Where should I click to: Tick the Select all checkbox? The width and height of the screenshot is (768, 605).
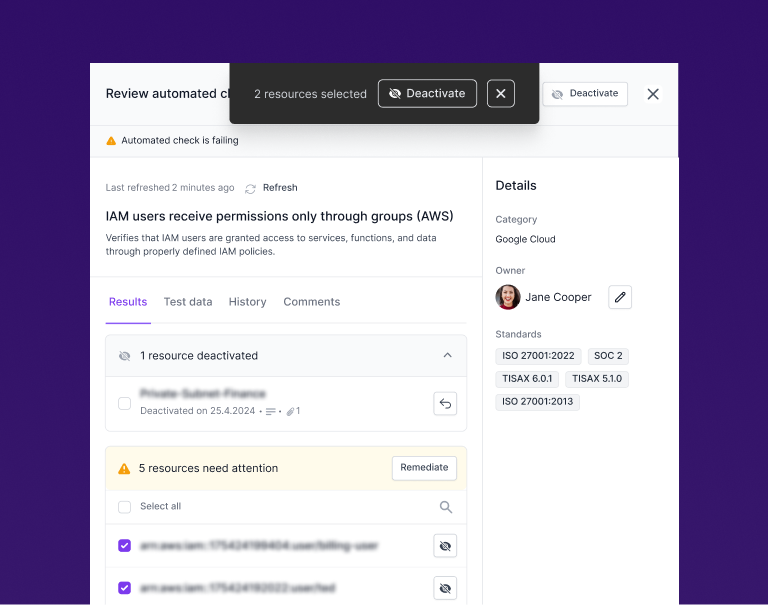125,507
